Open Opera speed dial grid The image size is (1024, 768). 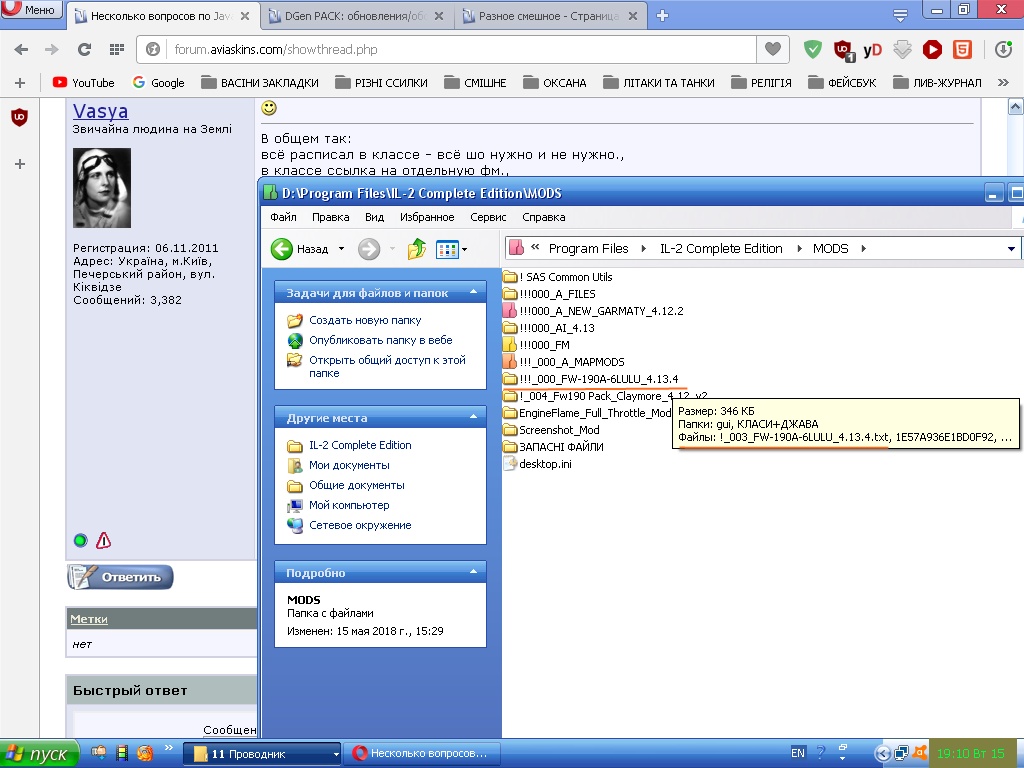click(x=117, y=50)
